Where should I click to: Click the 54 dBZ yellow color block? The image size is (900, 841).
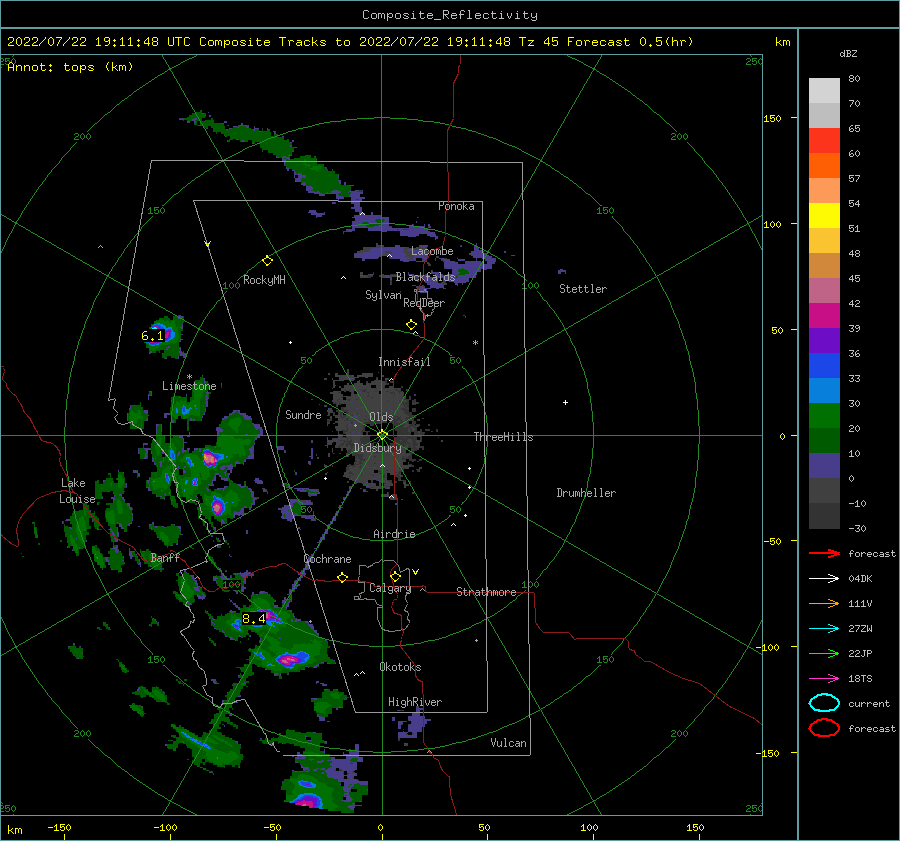click(824, 215)
